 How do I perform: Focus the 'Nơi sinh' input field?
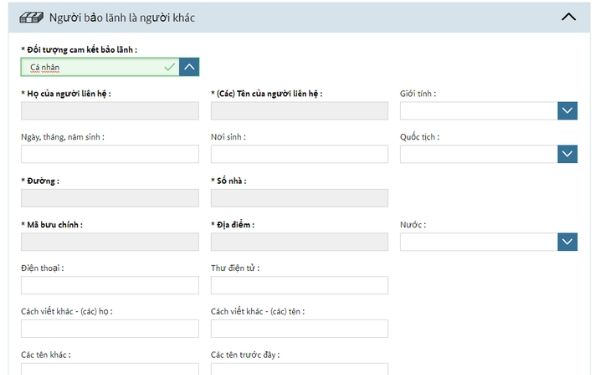point(299,154)
